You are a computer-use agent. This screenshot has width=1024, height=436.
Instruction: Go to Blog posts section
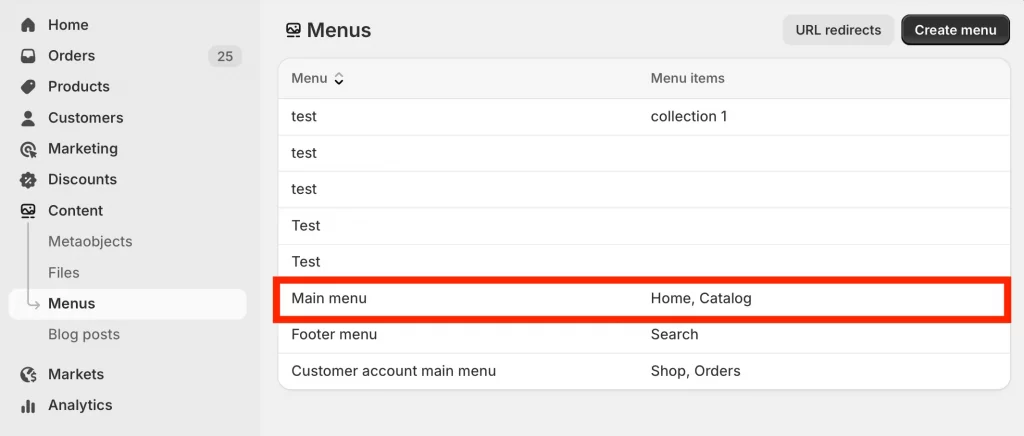click(x=84, y=335)
